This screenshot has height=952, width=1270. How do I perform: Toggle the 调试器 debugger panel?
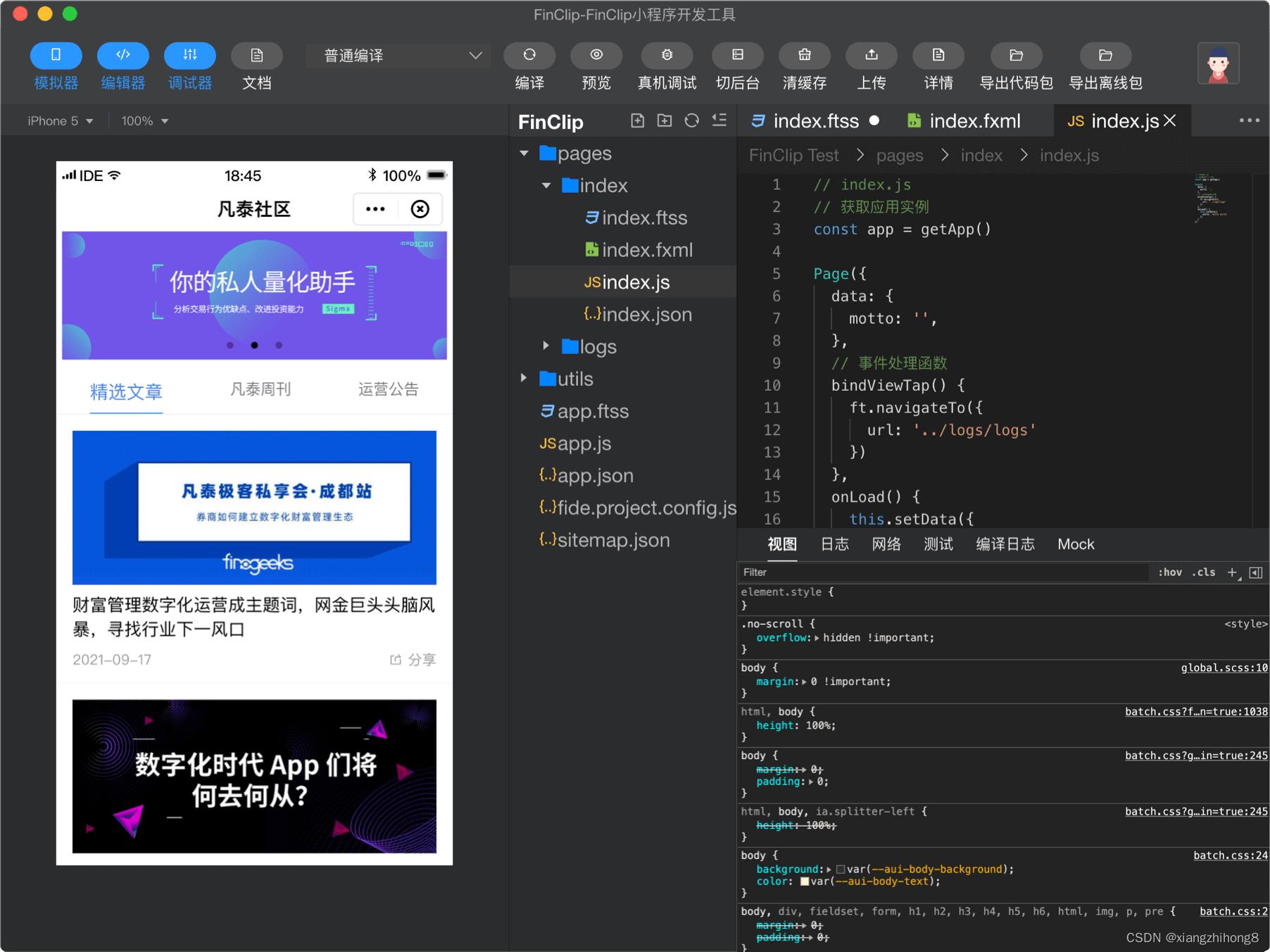coord(189,55)
